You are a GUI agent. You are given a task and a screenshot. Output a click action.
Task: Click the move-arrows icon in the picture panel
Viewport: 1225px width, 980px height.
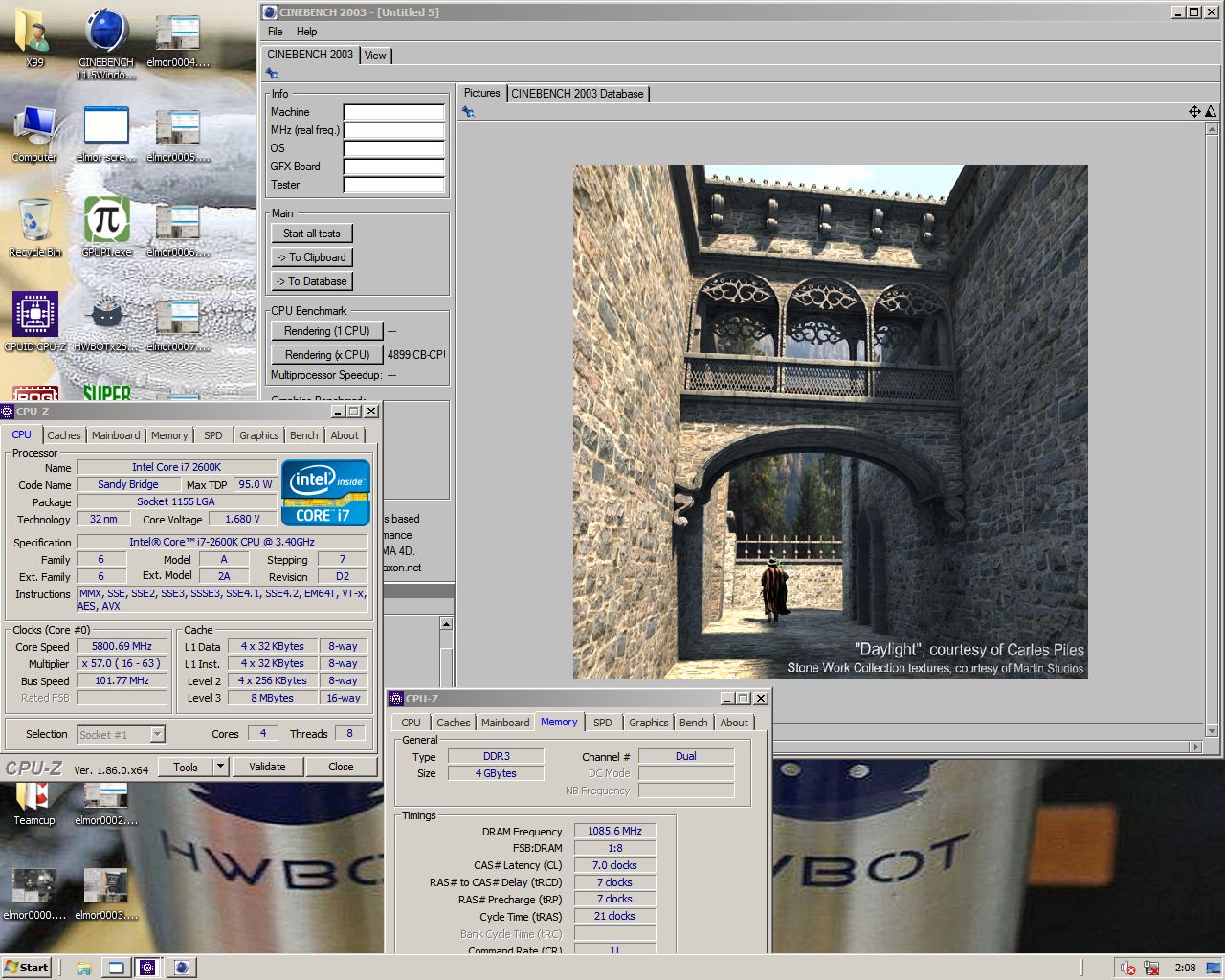point(1194,112)
